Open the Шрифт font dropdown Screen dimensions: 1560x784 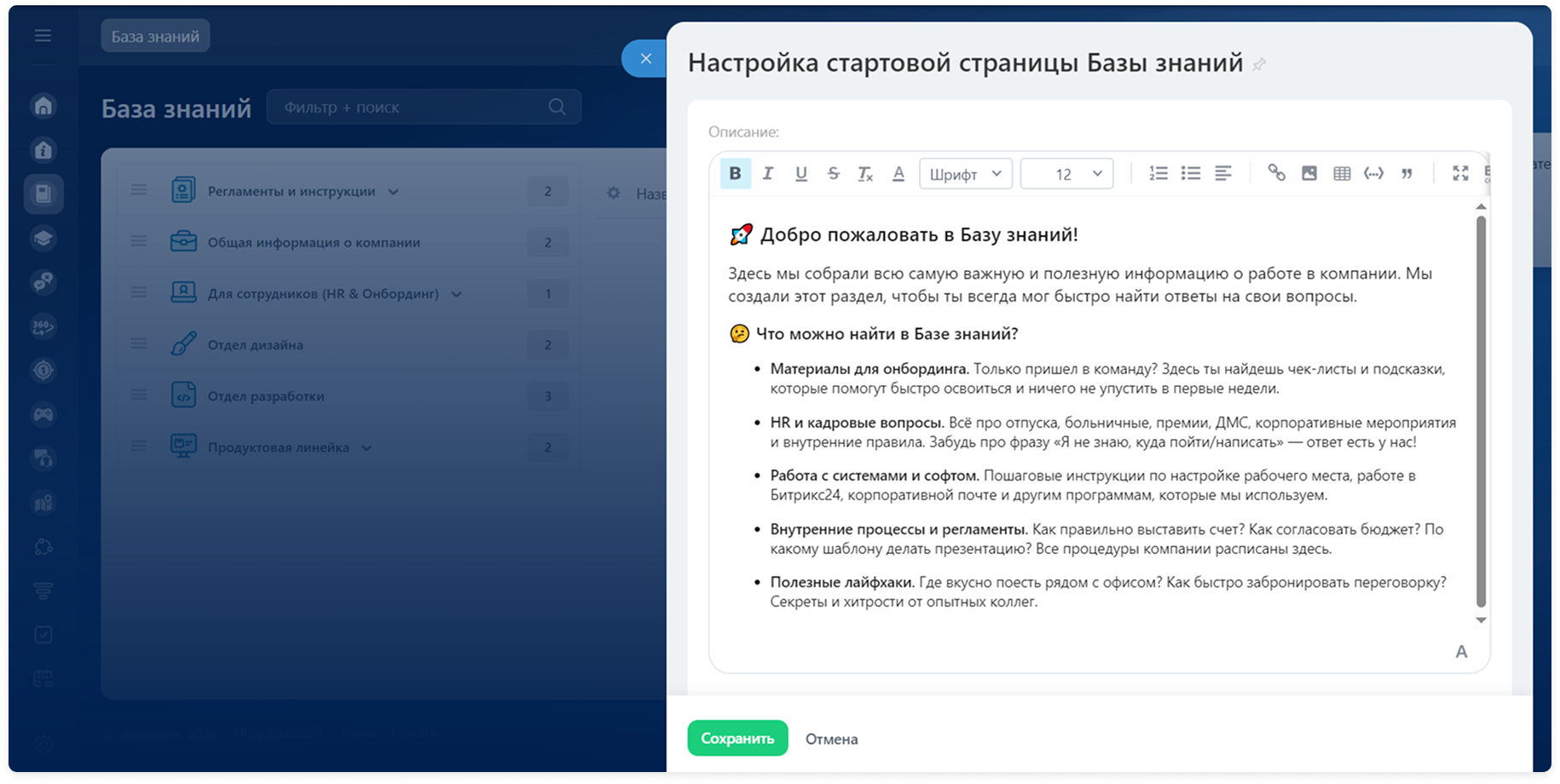965,174
